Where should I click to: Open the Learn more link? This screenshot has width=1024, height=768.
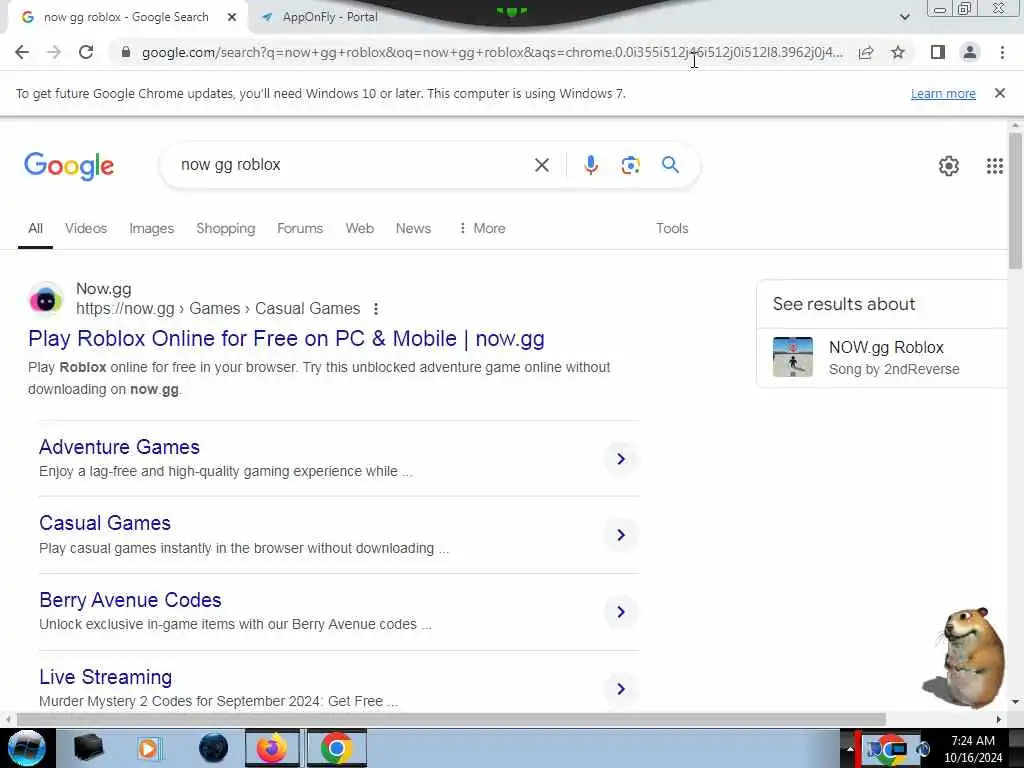click(943, 93)
